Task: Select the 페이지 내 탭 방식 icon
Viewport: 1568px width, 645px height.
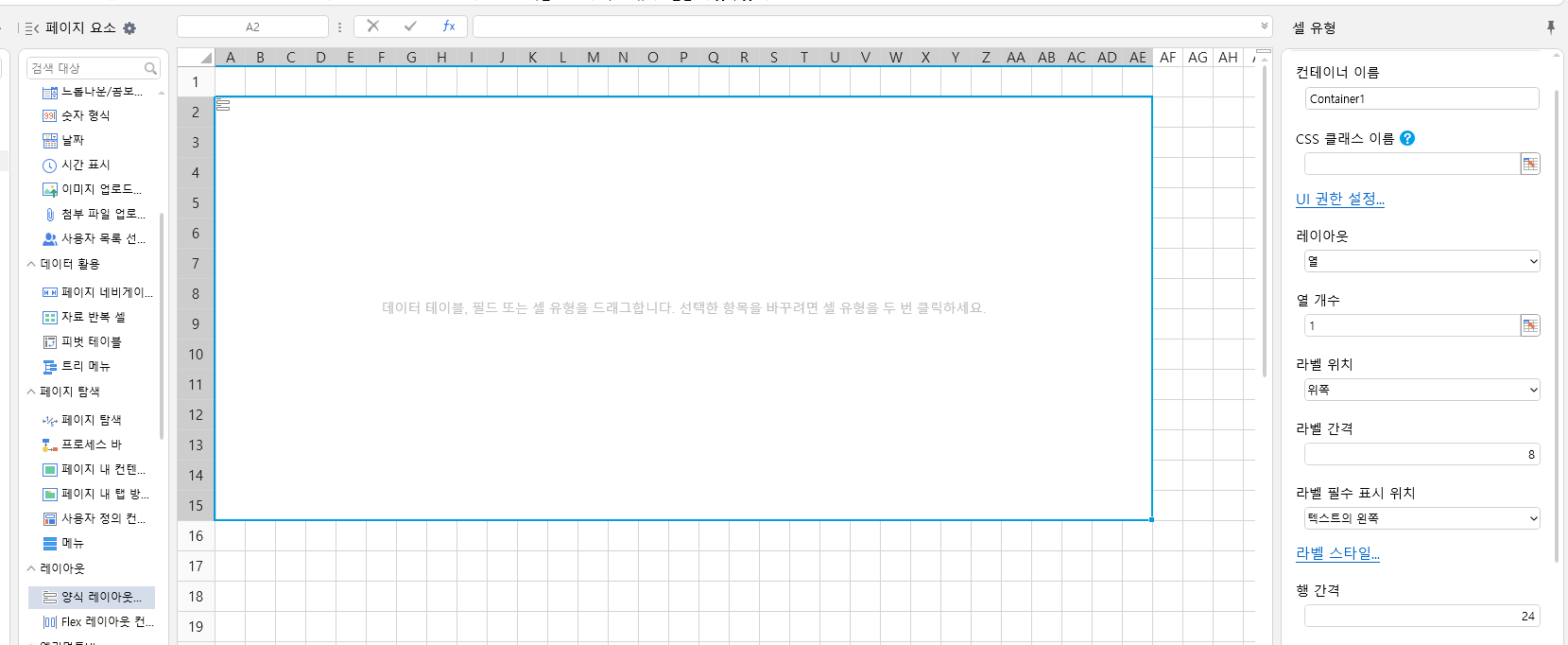Action: click(50, 494)
